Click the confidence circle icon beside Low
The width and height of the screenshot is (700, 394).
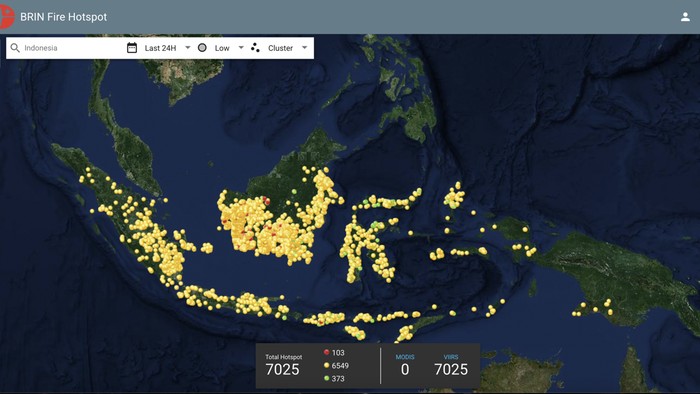pos(202,48)
